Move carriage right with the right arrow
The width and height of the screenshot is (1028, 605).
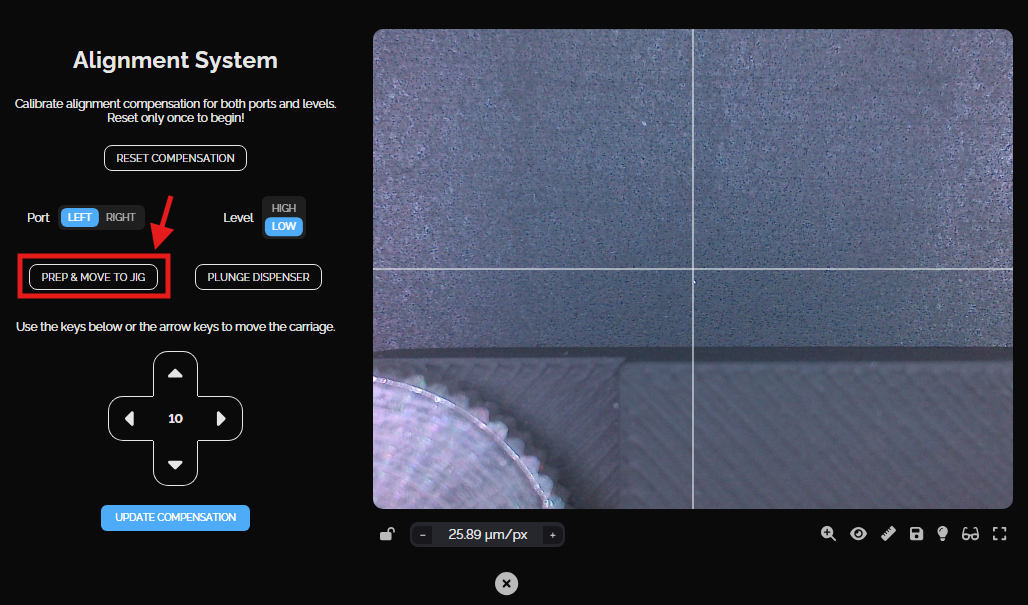[x=221, y=419]
